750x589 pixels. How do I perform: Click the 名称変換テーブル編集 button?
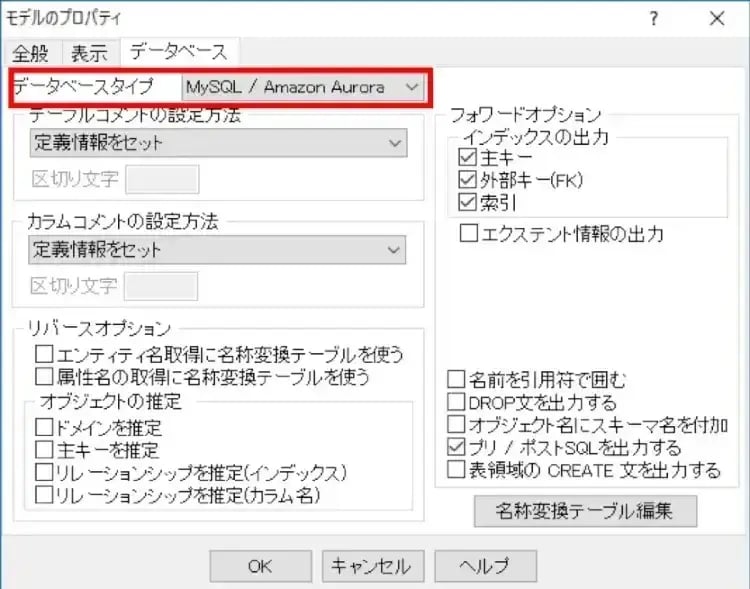pos(585,510)
